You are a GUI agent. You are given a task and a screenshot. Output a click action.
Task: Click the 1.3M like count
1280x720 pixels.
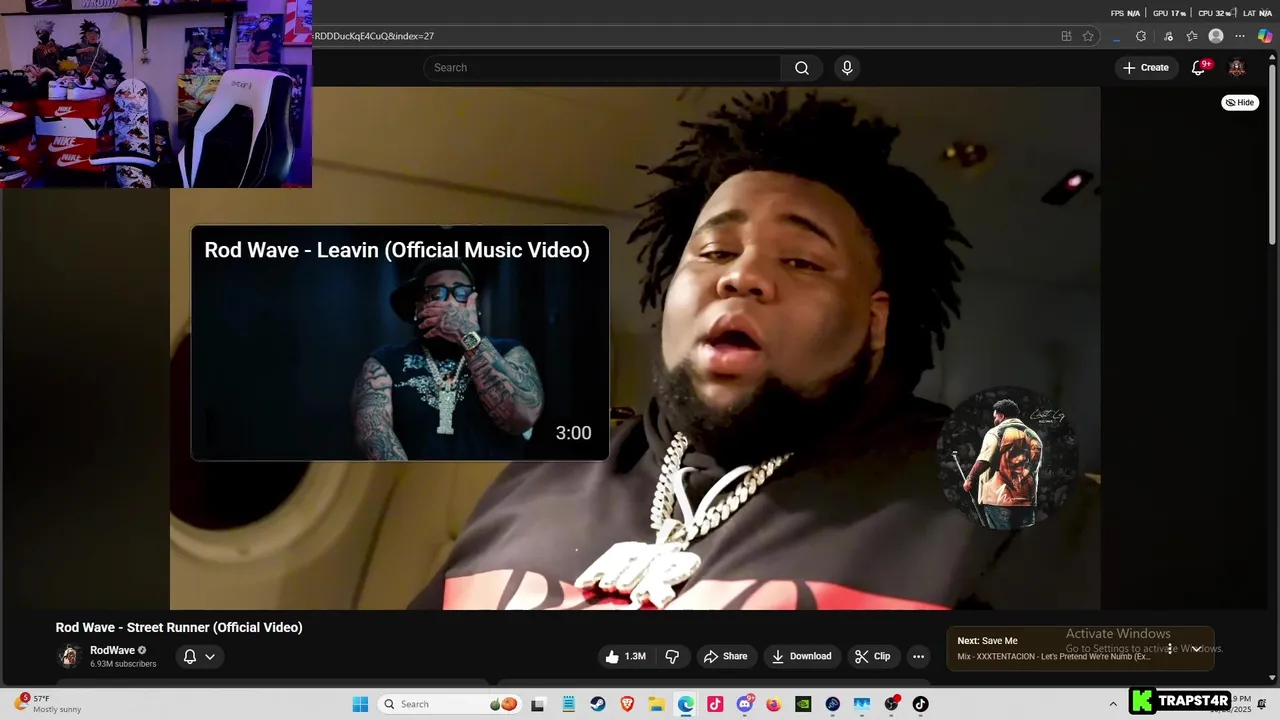pos(635,656)
